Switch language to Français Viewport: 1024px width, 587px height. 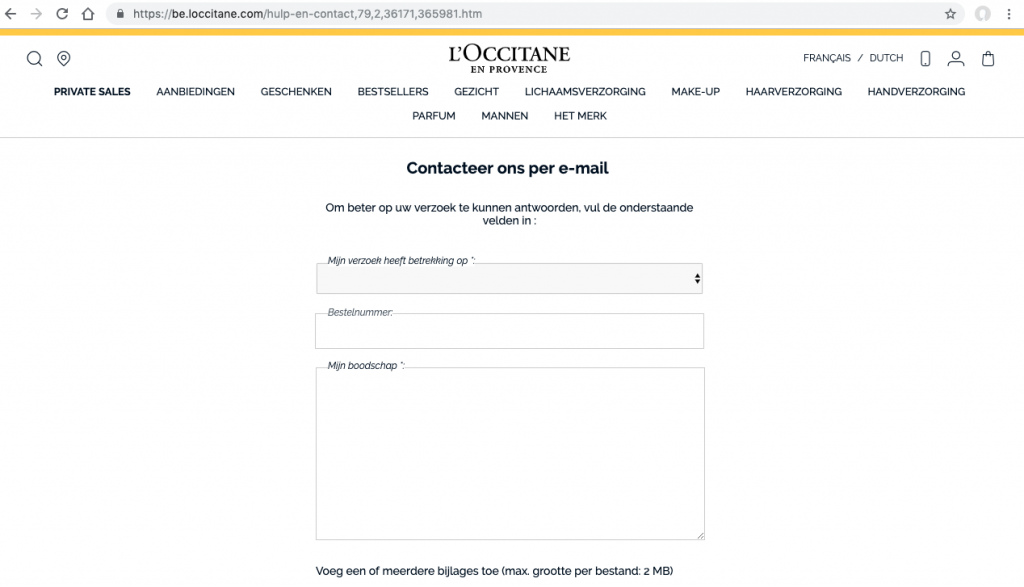[x=827, y=58]
